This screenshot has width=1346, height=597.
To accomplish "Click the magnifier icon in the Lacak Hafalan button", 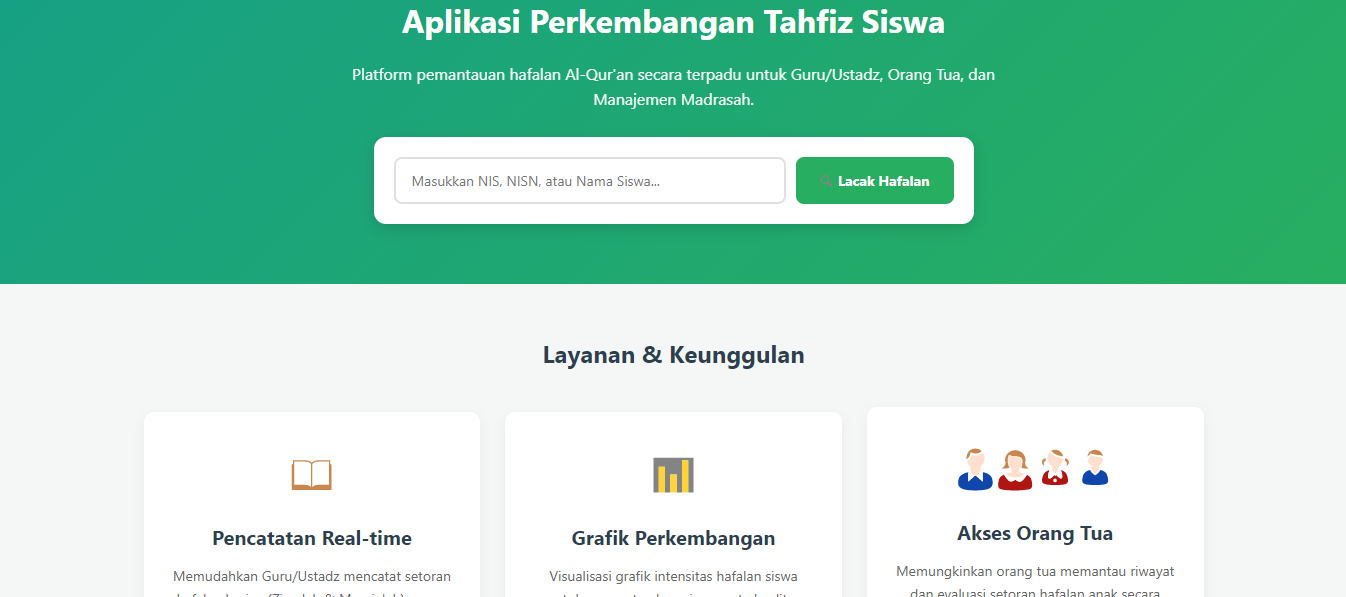I will coord(826,182).
